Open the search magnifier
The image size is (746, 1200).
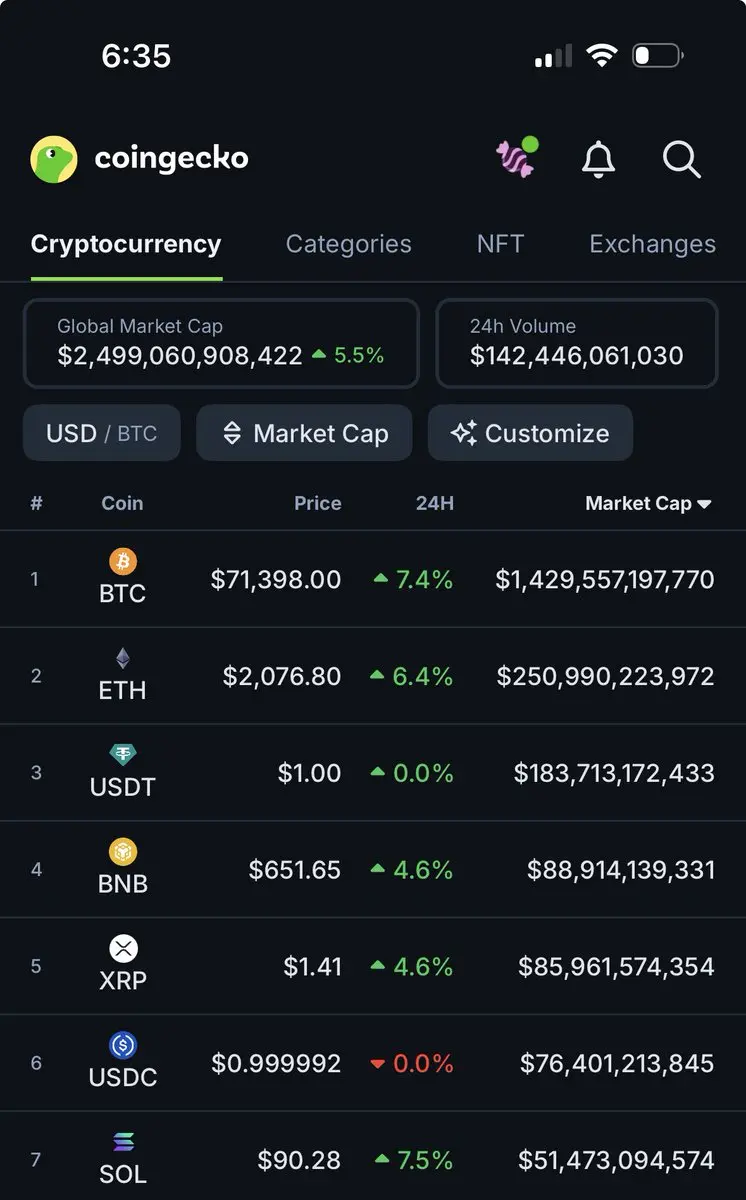click(x=682, y=159)
